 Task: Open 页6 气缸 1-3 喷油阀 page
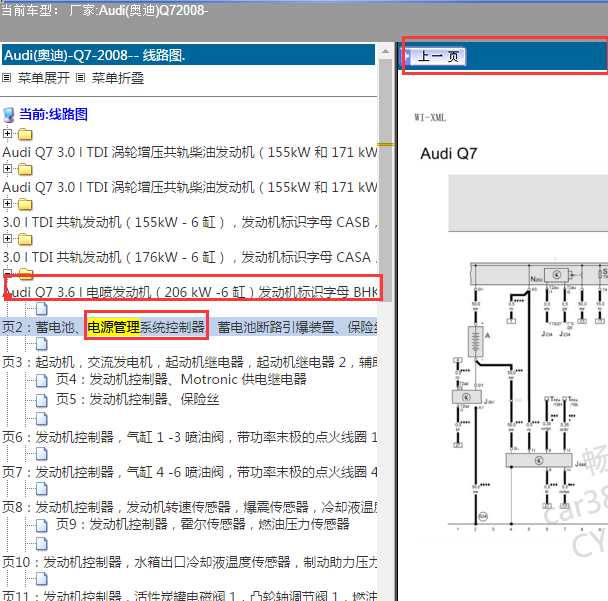189,437
